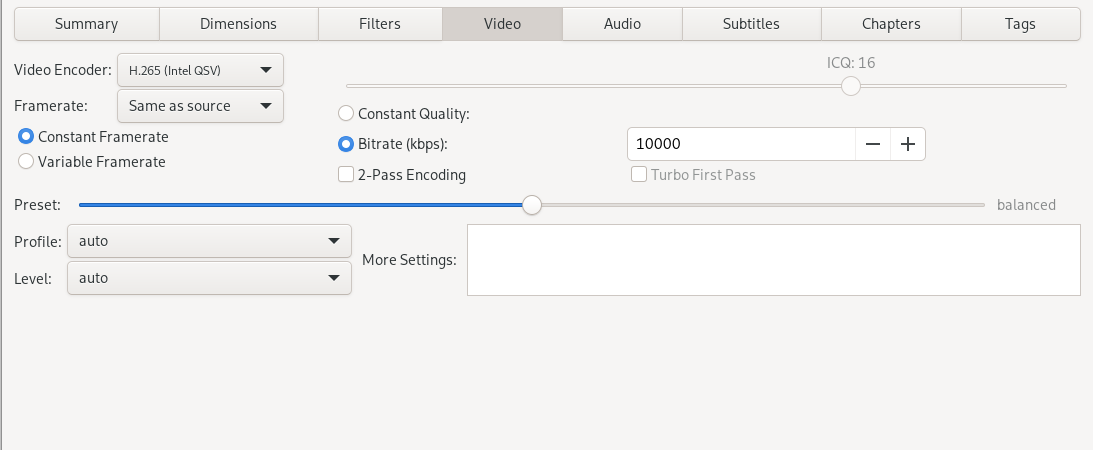
Task: Click the More Settings text box
Action: pyautogui.click(x=774, y=260)
